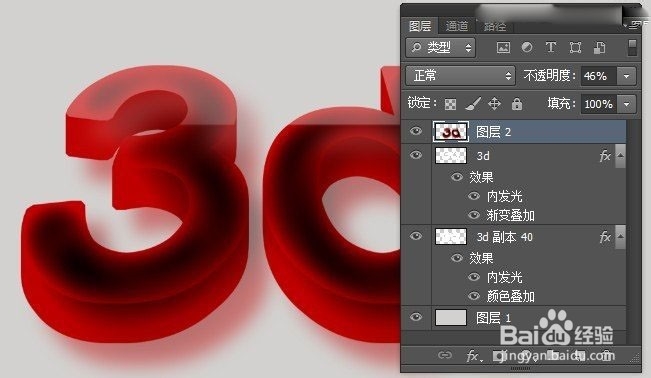Click the 3d layer thumbnail

(x=451, y=155)
